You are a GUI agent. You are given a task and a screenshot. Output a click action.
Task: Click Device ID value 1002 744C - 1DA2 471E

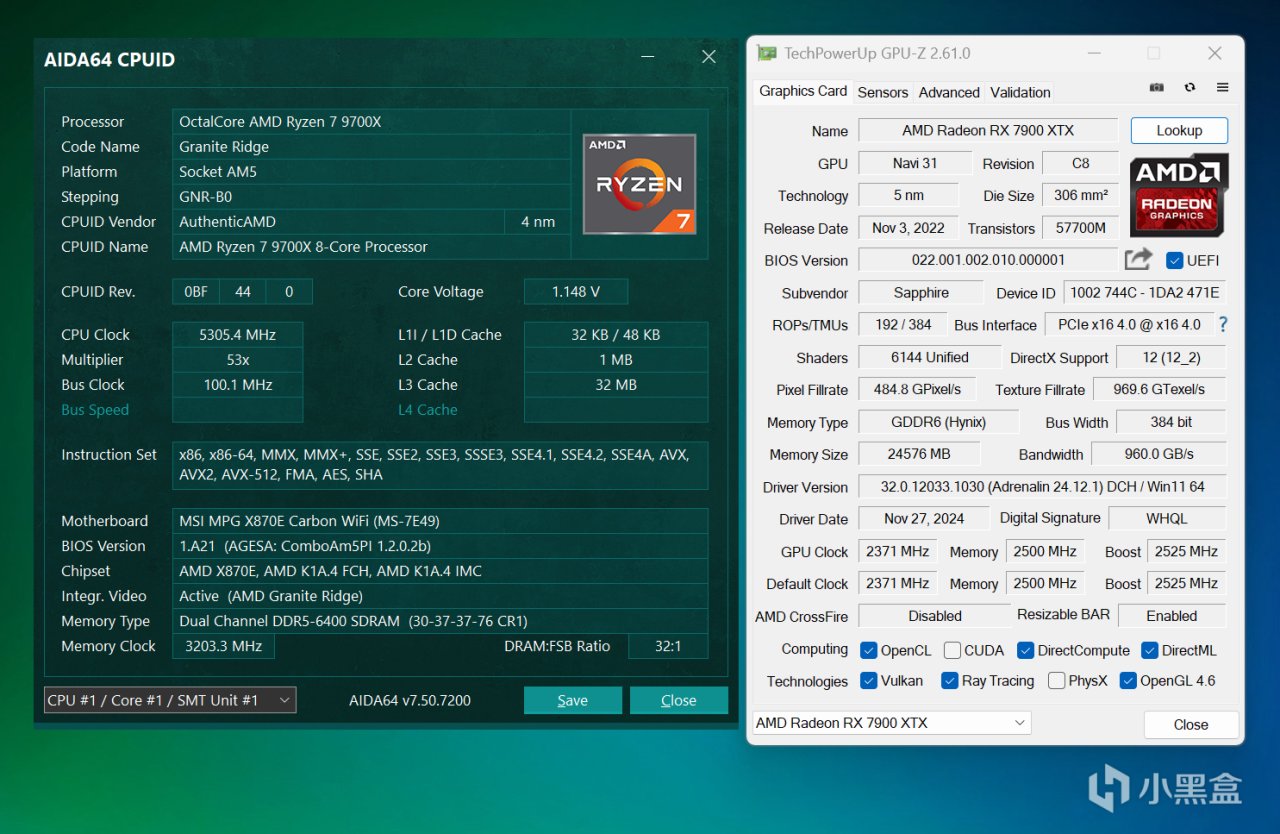(1144, 293)
